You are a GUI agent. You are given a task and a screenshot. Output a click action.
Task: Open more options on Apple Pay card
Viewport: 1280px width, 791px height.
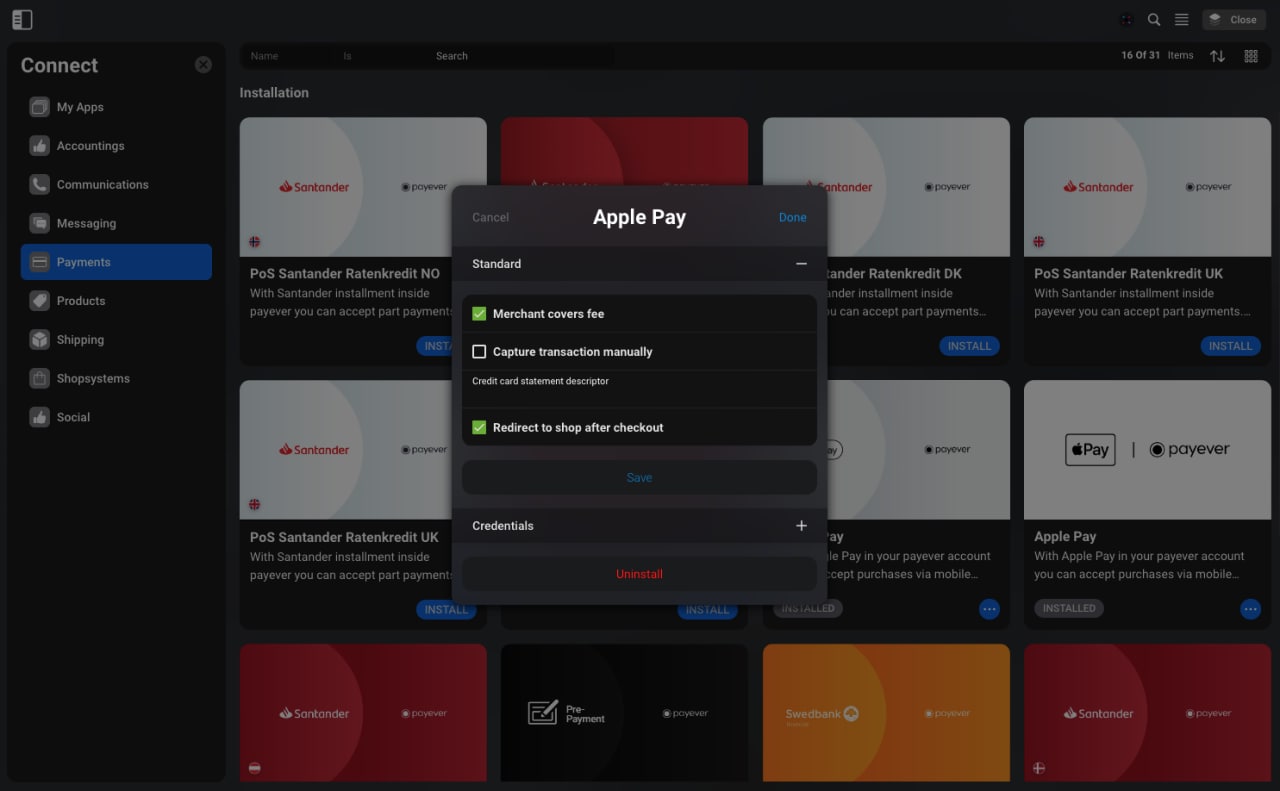tap(1250, 608)
